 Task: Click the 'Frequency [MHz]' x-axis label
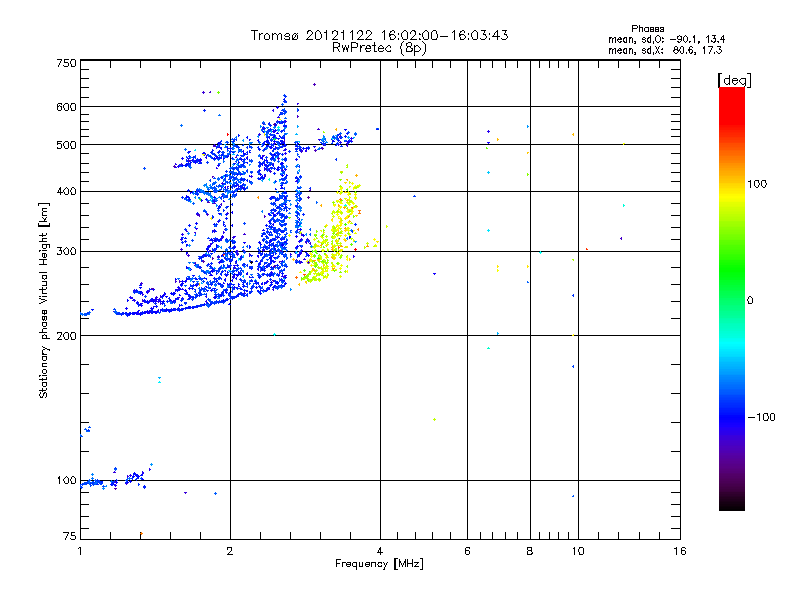point(379,564)
